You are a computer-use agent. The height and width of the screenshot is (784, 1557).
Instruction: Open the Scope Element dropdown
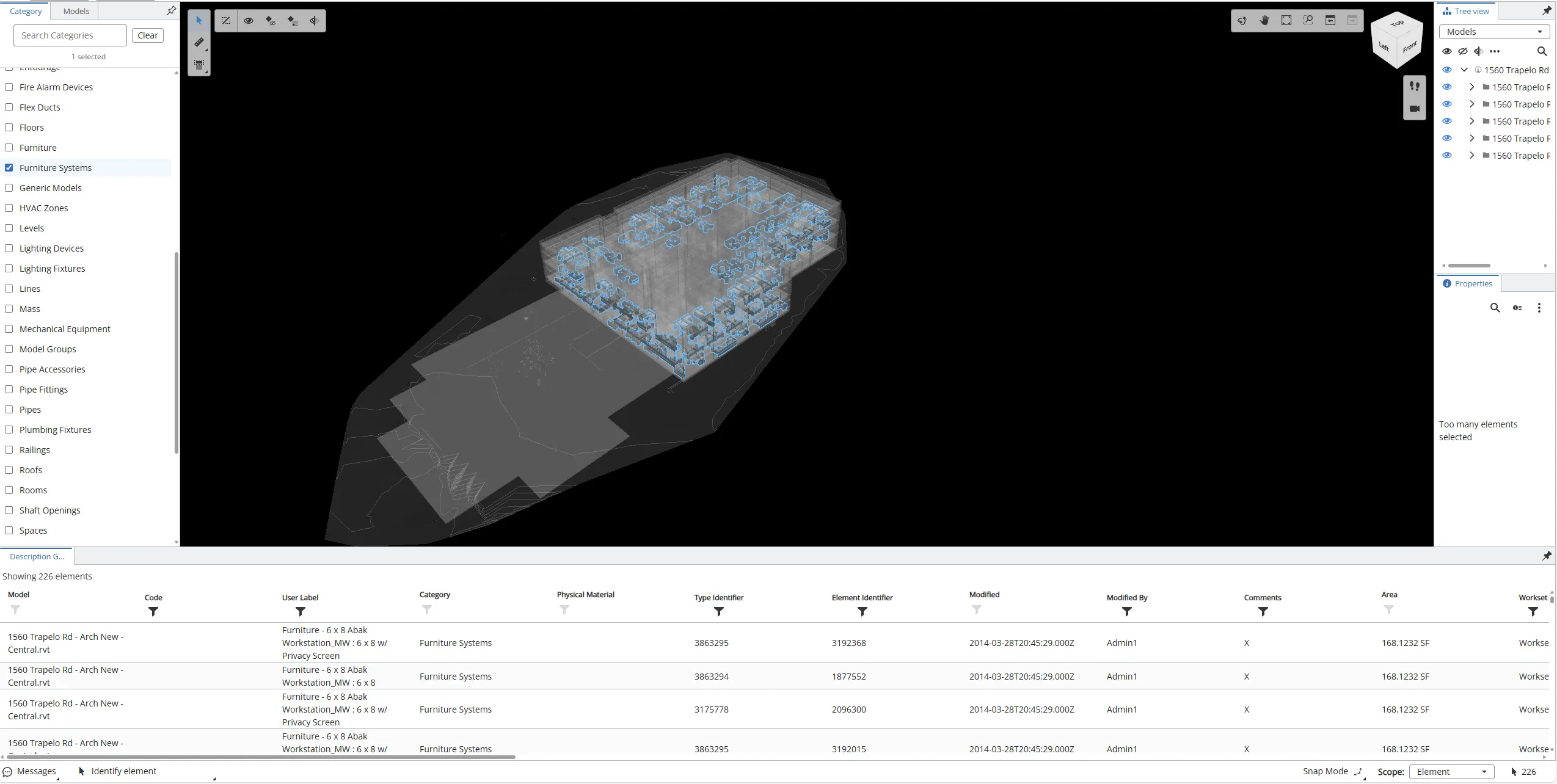(x=1451, y=772)
